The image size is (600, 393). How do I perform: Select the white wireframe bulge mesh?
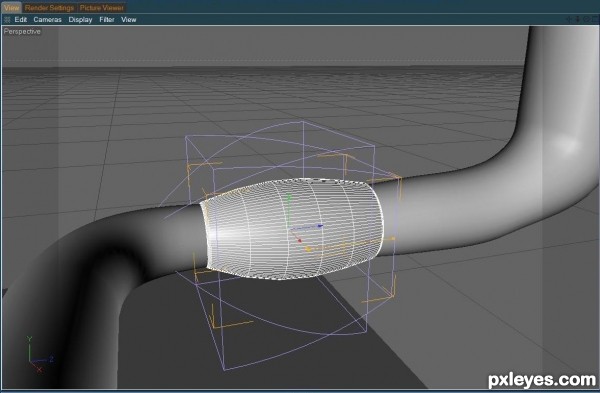292,229
